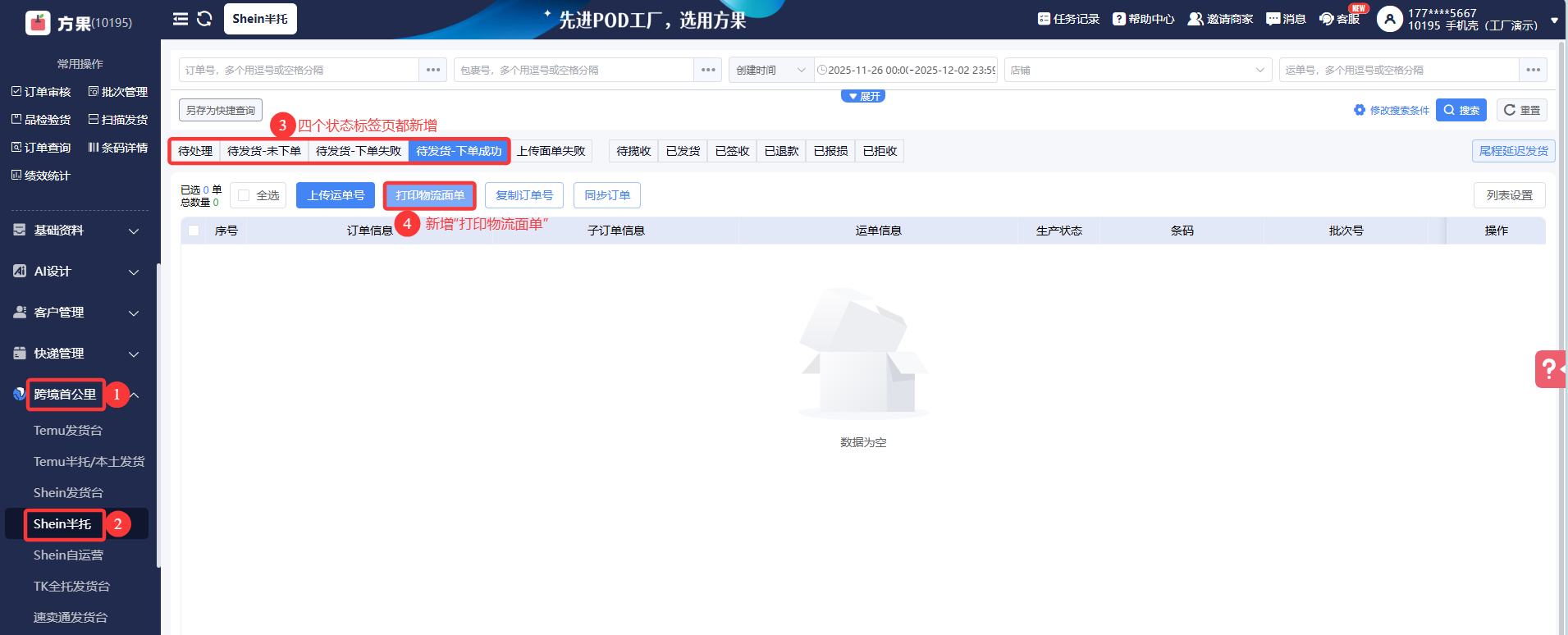Switch to 待发货-下单失败 tab
Viewport: 1568px width, 635px height.
pyautogui.click(x=359, y=151)
